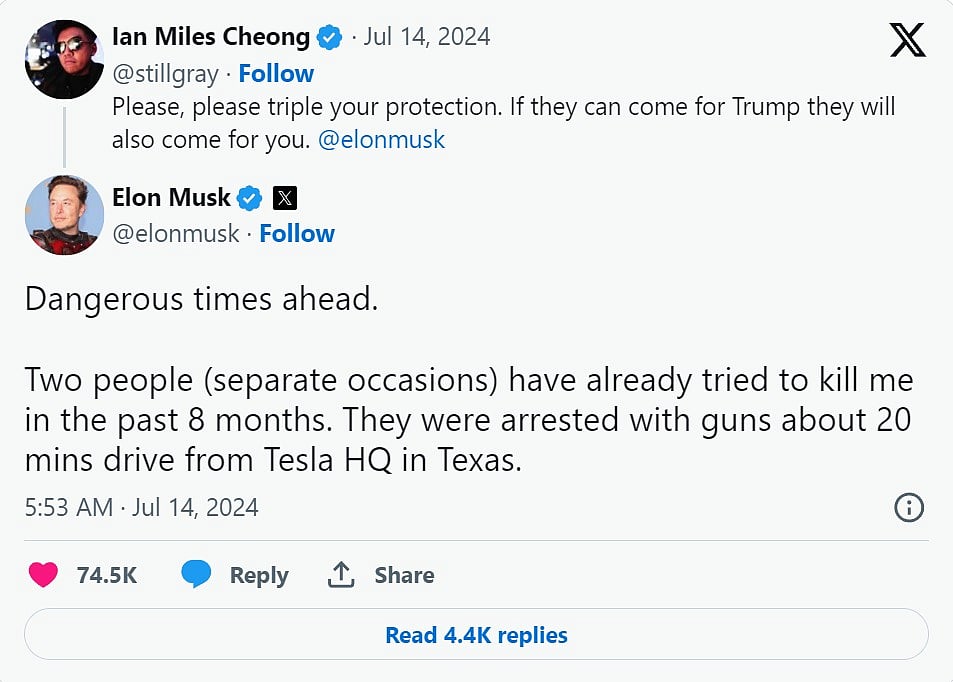Open the Ian Miles Cheong profile name
Image resolution: width=953 pixels, height=682 pixels.
tap(211, 38)
